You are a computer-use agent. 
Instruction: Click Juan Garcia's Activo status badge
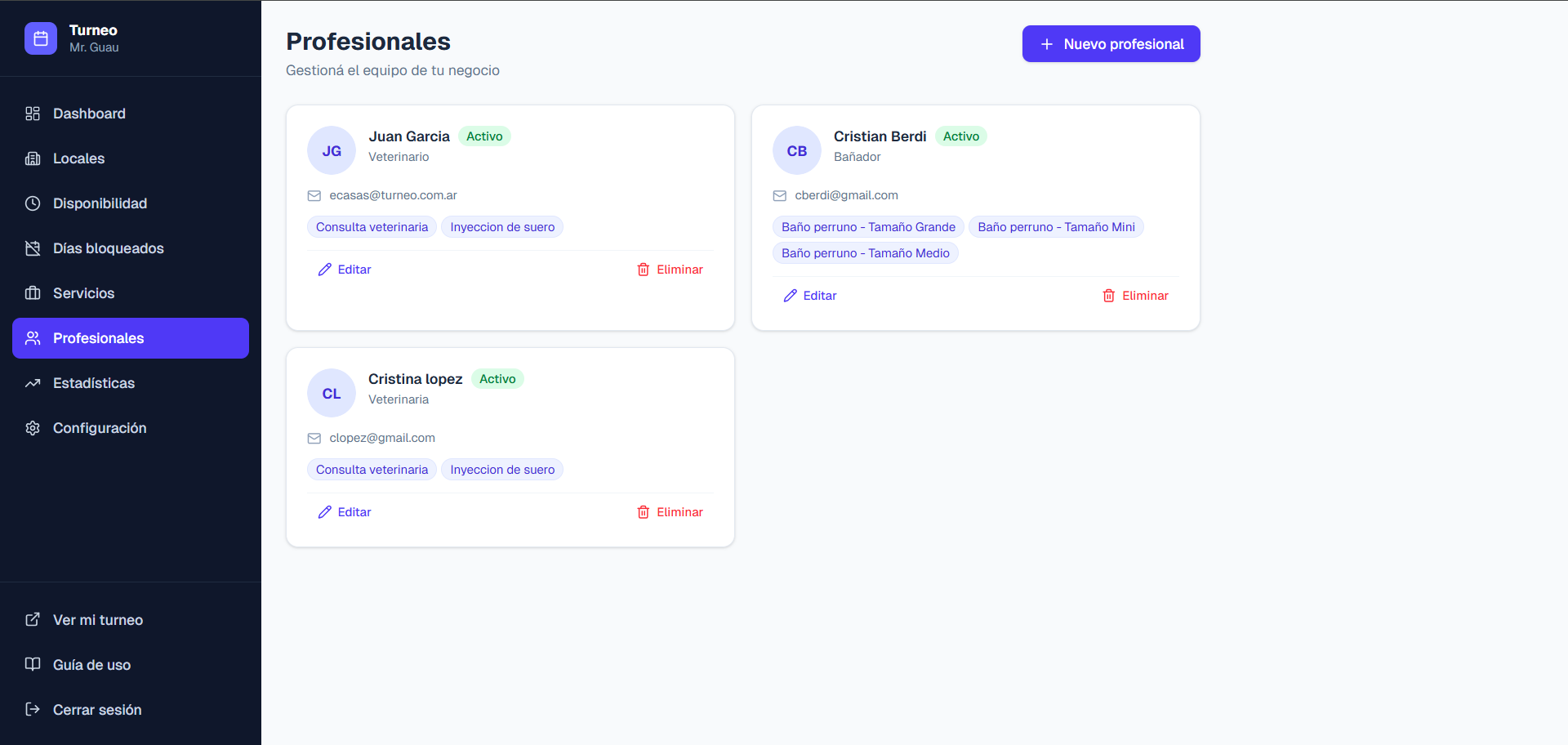tap(484, 136)
